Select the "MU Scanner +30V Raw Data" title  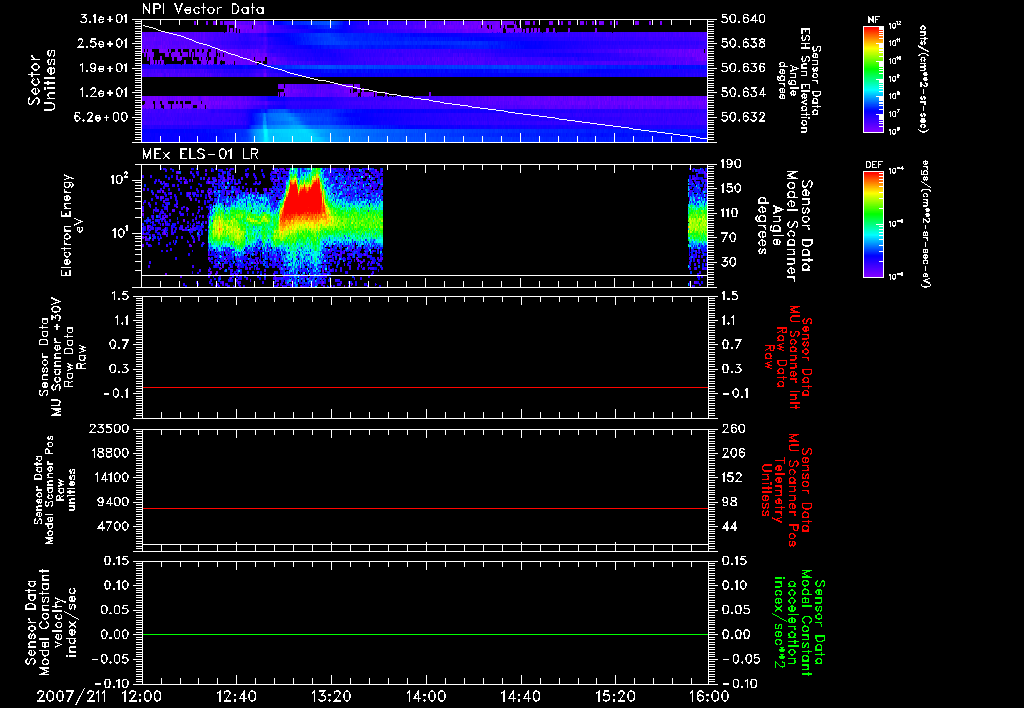[61, 357]
